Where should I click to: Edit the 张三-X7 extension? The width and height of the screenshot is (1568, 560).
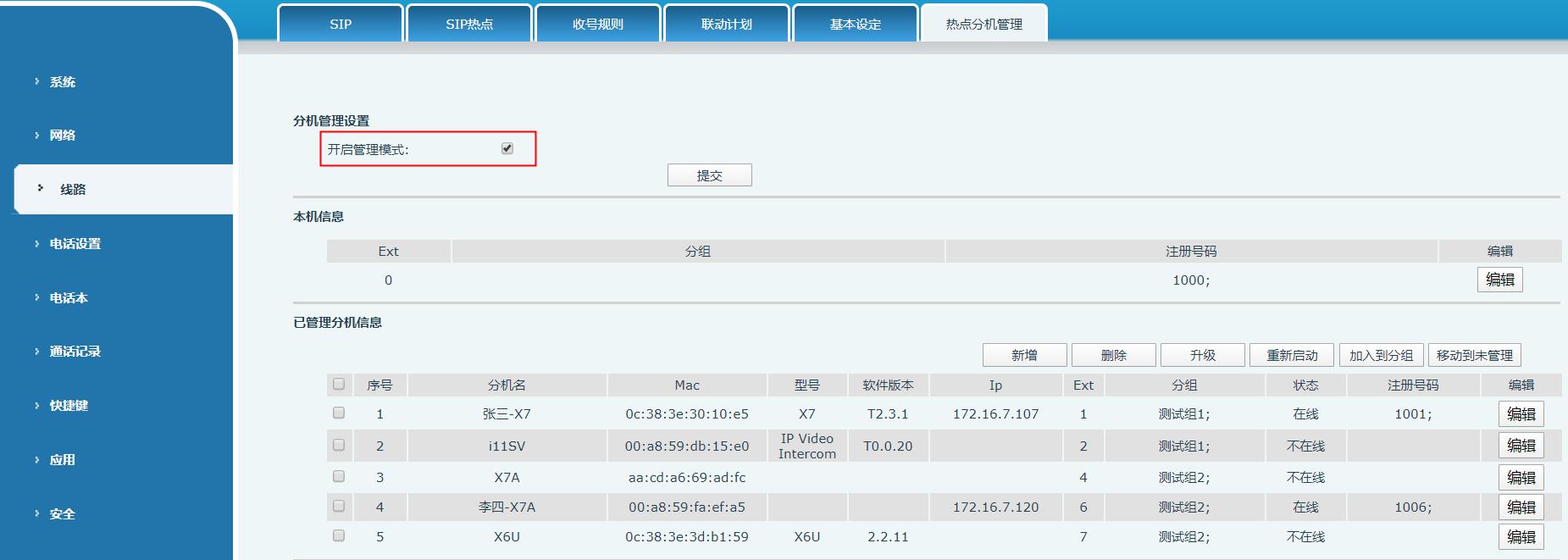coord(1521,414)
